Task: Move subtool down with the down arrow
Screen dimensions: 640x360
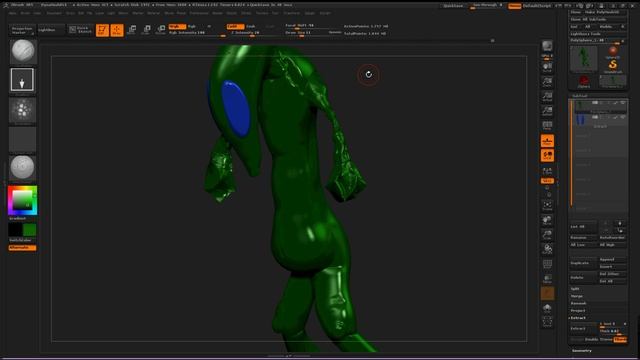Action: pos(620,231)
